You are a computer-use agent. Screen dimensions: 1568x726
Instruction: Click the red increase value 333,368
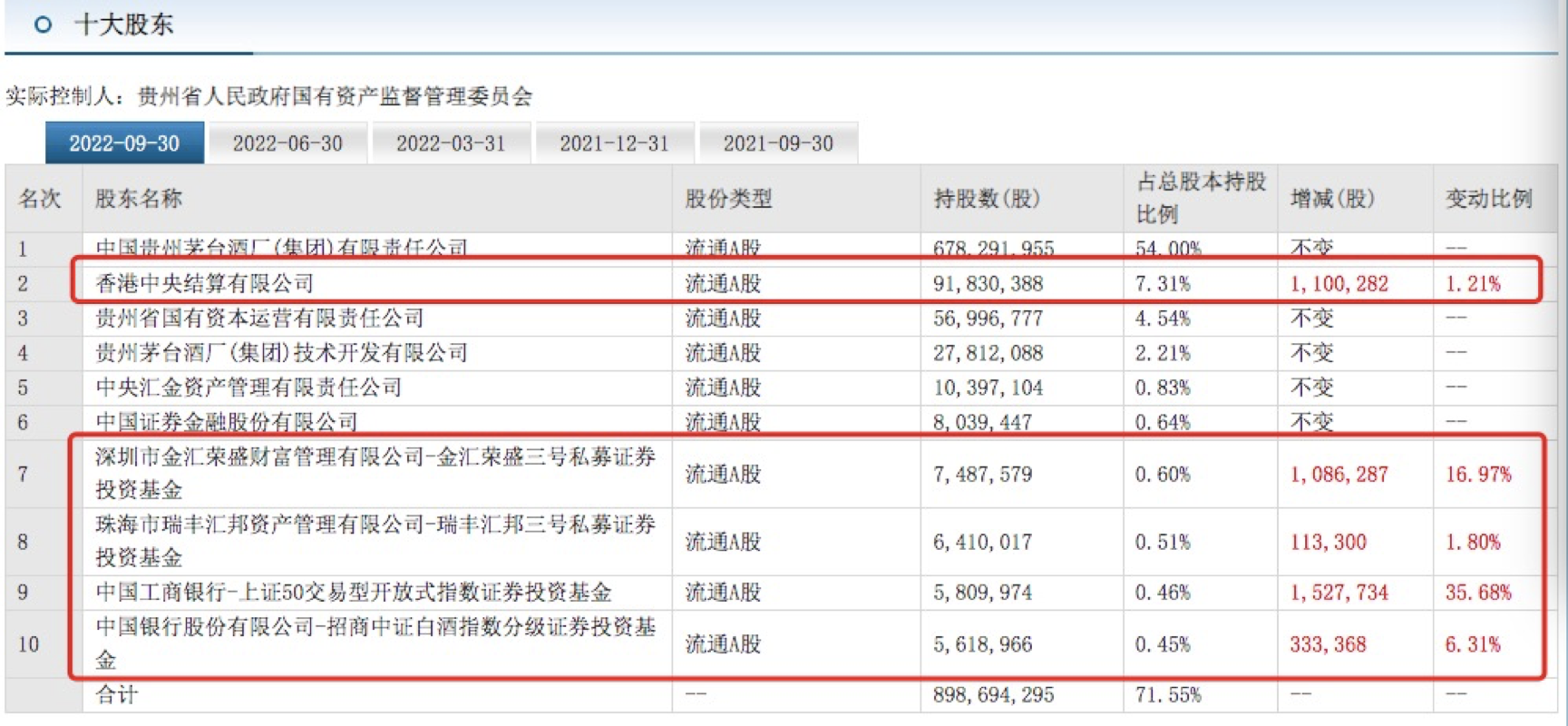[1328, 644]
